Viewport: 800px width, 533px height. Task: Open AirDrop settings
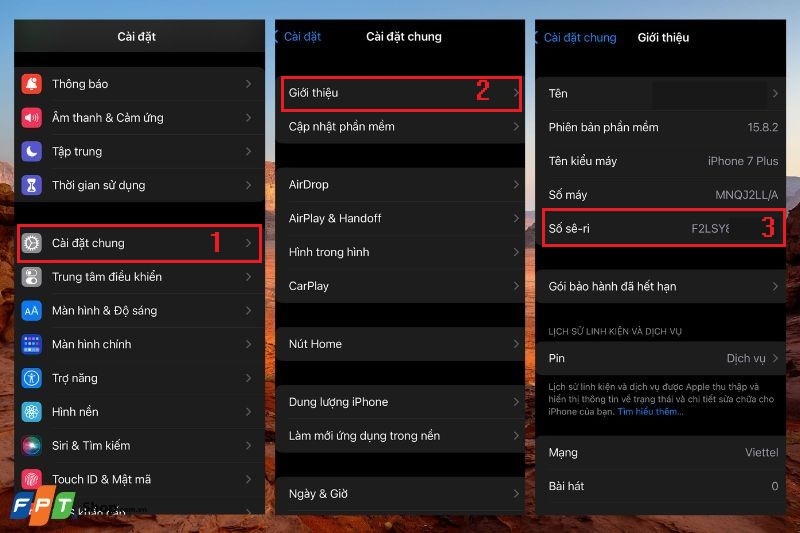(x=400, y=185)
